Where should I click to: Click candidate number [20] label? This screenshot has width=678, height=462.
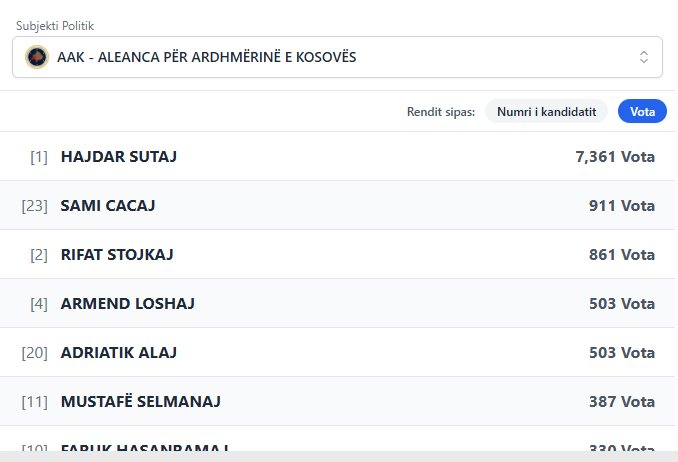tap(35, 353)
